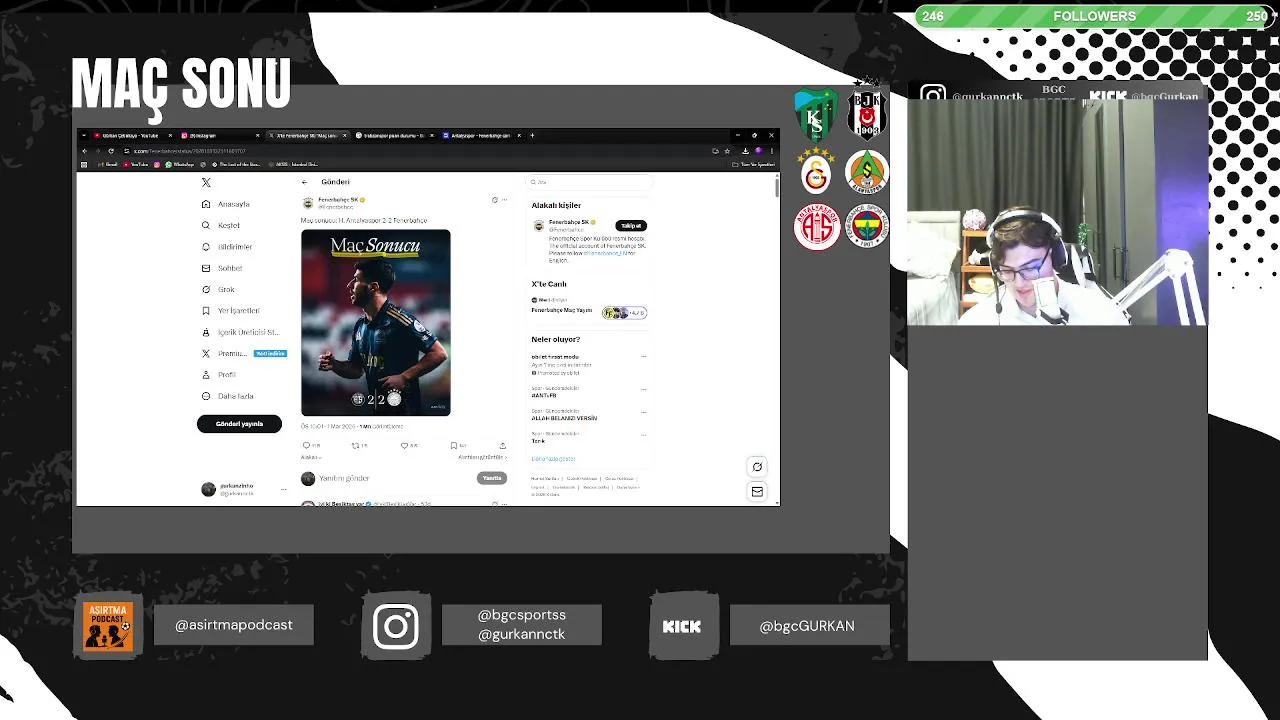This screenshot has width=1280, height=720.
Task: Select the X Fenerbahçe SK tab
Action: (x=307, y=135)
